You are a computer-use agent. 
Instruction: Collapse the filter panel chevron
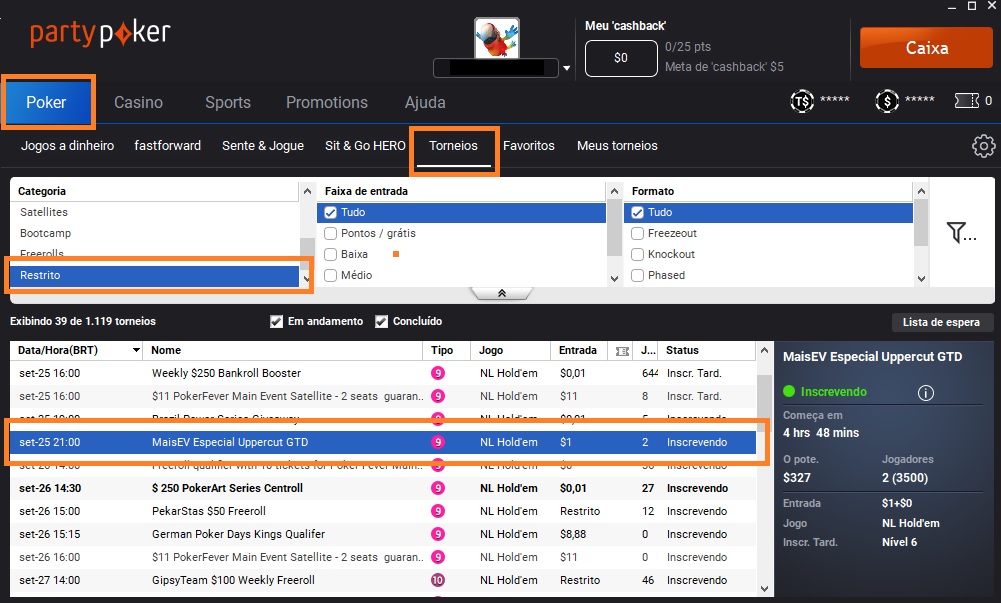pyautogui.click(x=501, y=293)
